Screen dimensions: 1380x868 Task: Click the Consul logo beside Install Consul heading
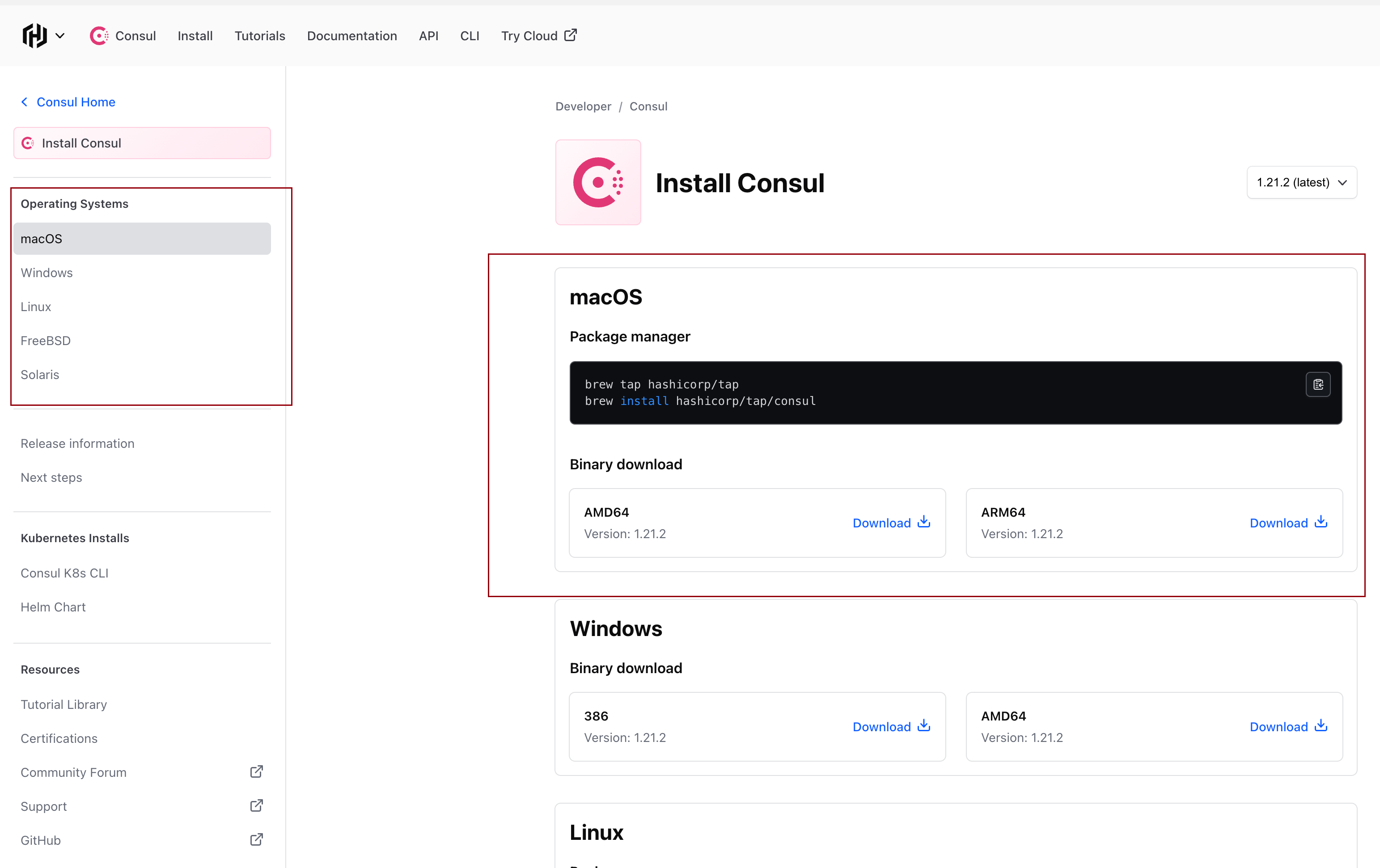[598, 182]
